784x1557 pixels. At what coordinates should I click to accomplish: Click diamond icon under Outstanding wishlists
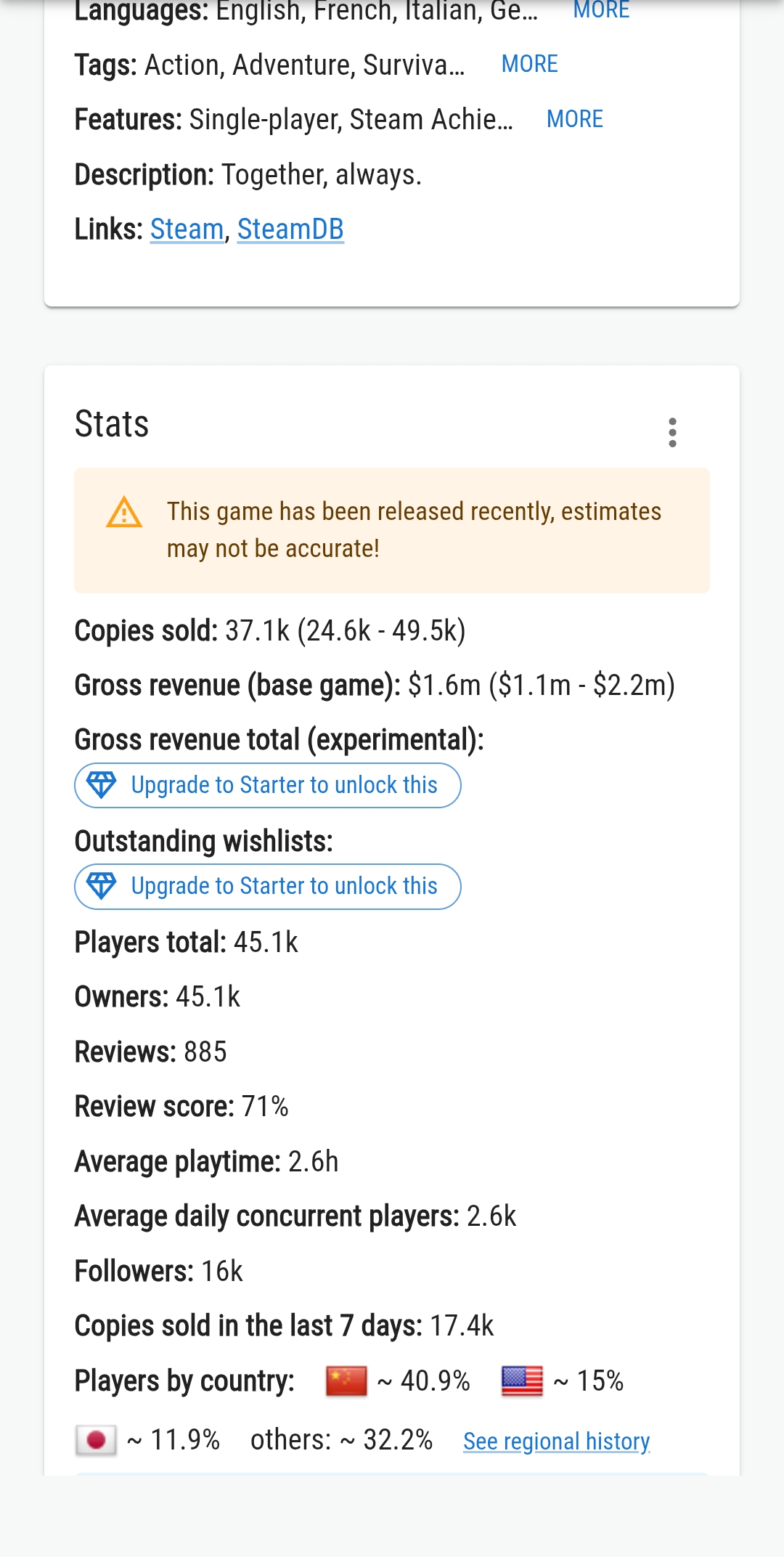pyautogui.click(x=101, y=885)
